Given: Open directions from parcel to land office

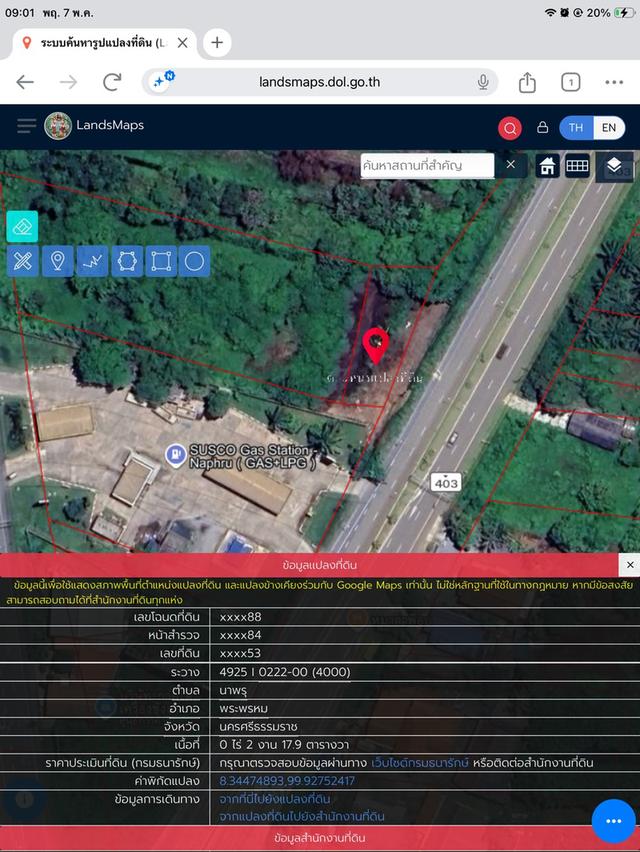Looking at the screenshot, I should pyautogui.click(x=302, y=817).
